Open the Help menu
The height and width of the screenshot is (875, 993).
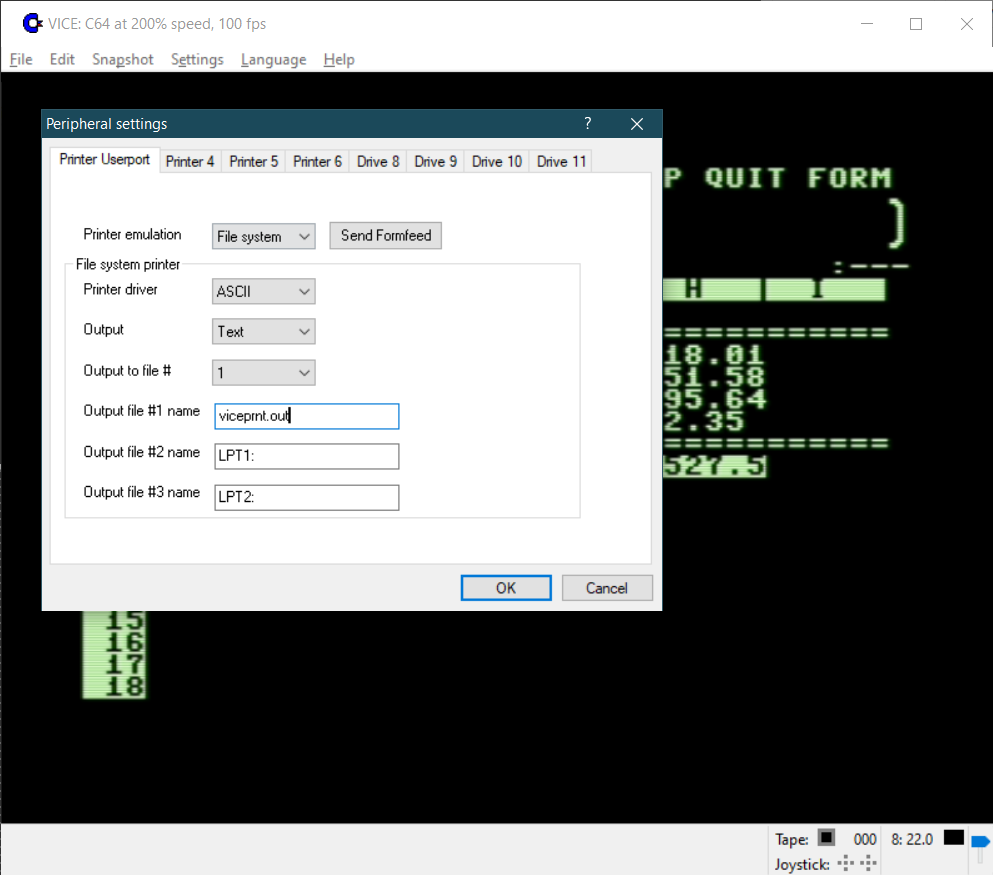coord(339,60)
